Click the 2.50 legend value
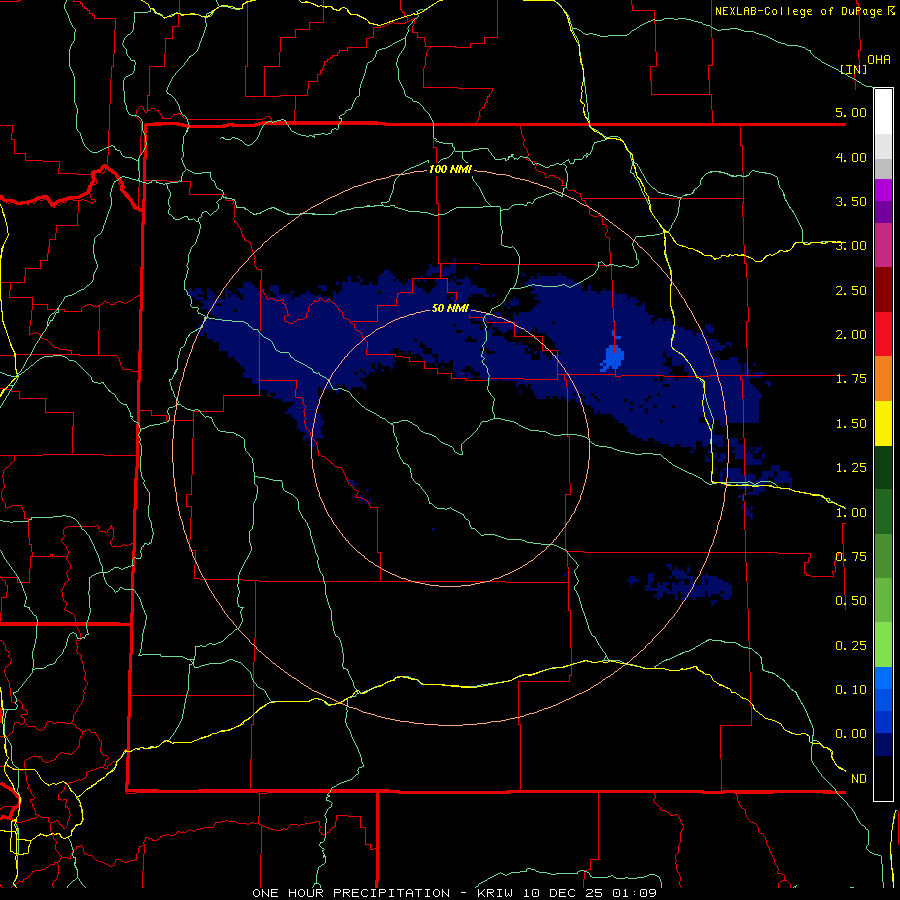This screenshot has height=900, width=900. tap(851, 290)
